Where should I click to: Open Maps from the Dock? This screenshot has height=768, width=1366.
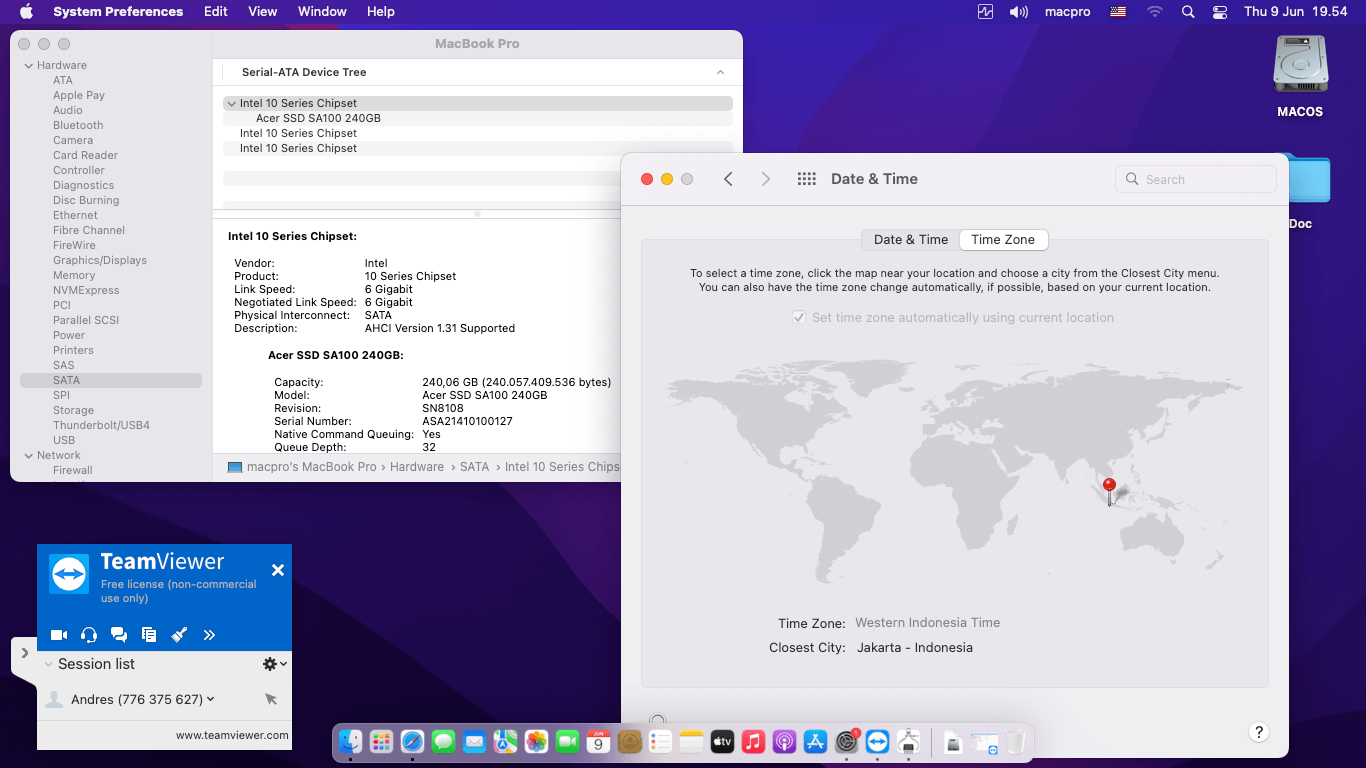pos(505,742)
